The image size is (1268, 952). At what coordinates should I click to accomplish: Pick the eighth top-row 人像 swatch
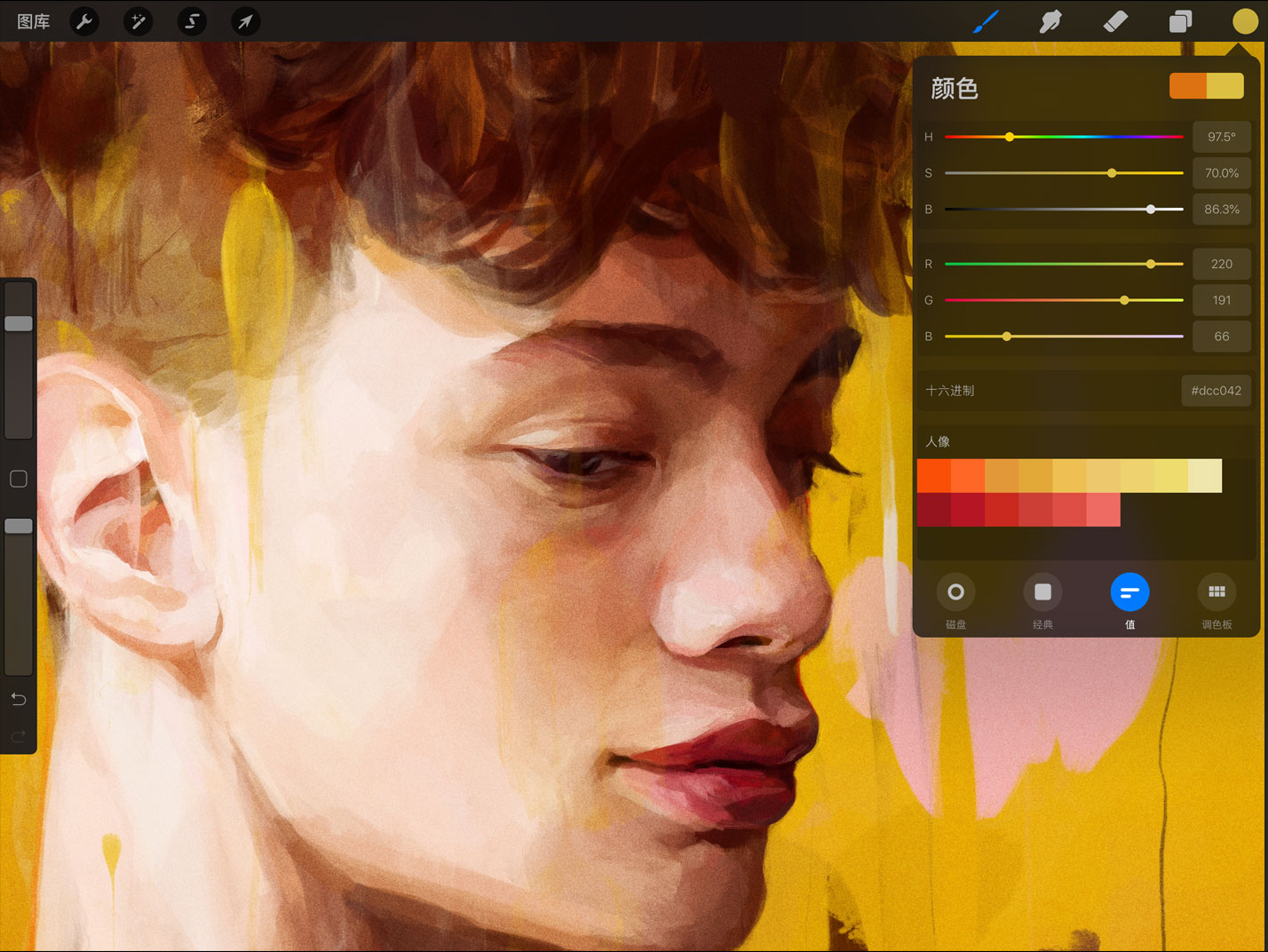(x=1171, y=476)
